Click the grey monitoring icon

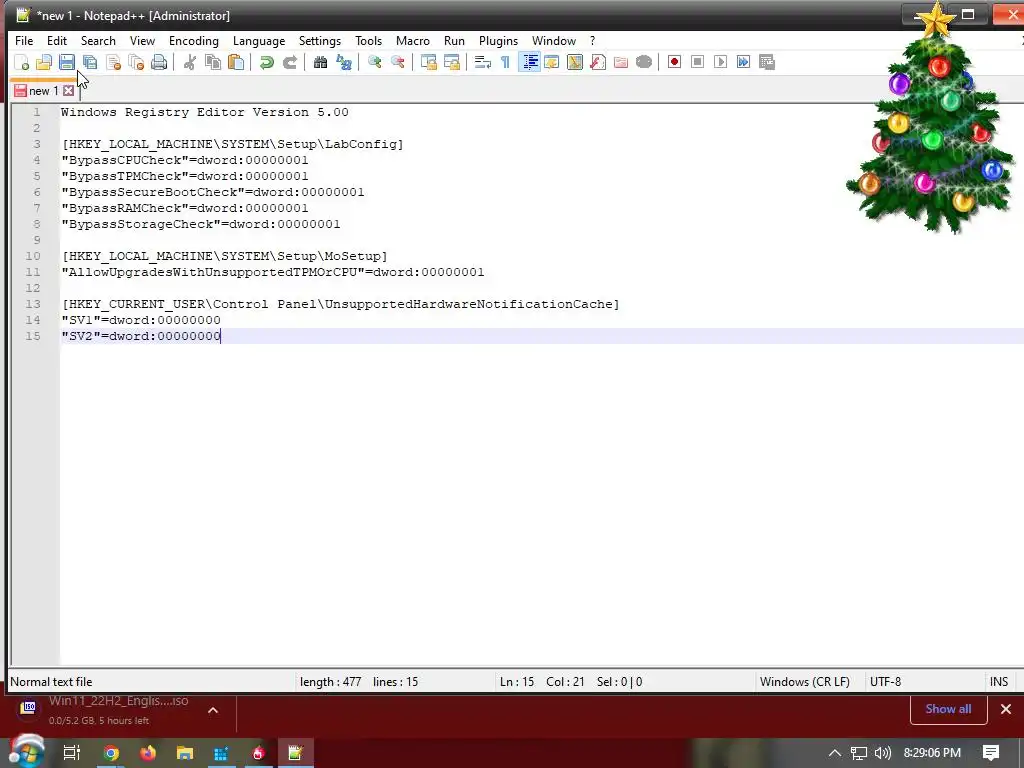click(x=644, y=62)
